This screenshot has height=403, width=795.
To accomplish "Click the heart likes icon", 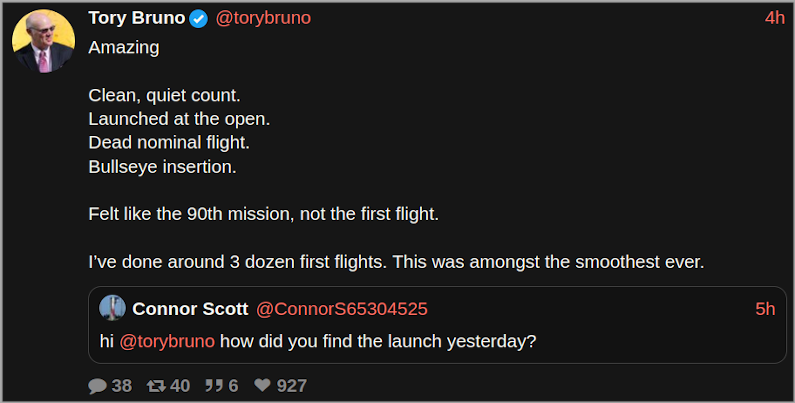I will tap(263, 385).
